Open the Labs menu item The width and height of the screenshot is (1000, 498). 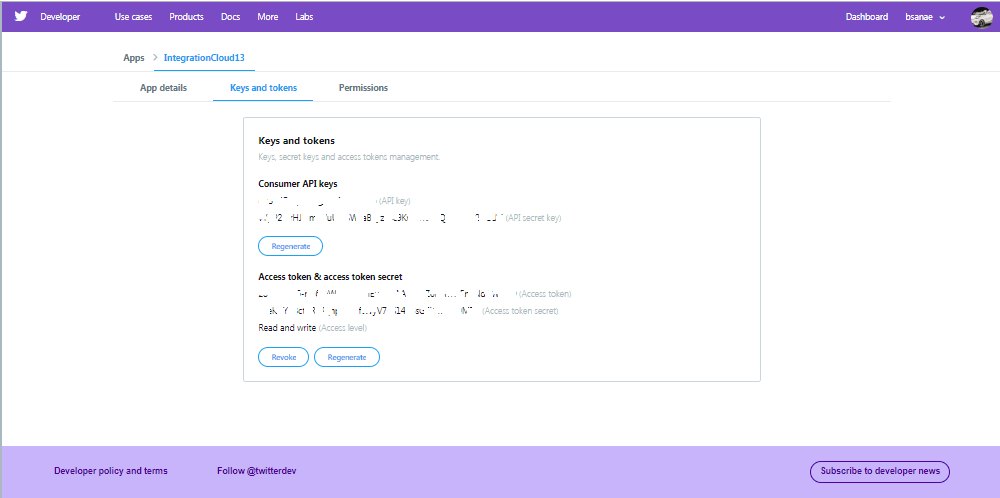pyautogui.click(x=304, y=17)
